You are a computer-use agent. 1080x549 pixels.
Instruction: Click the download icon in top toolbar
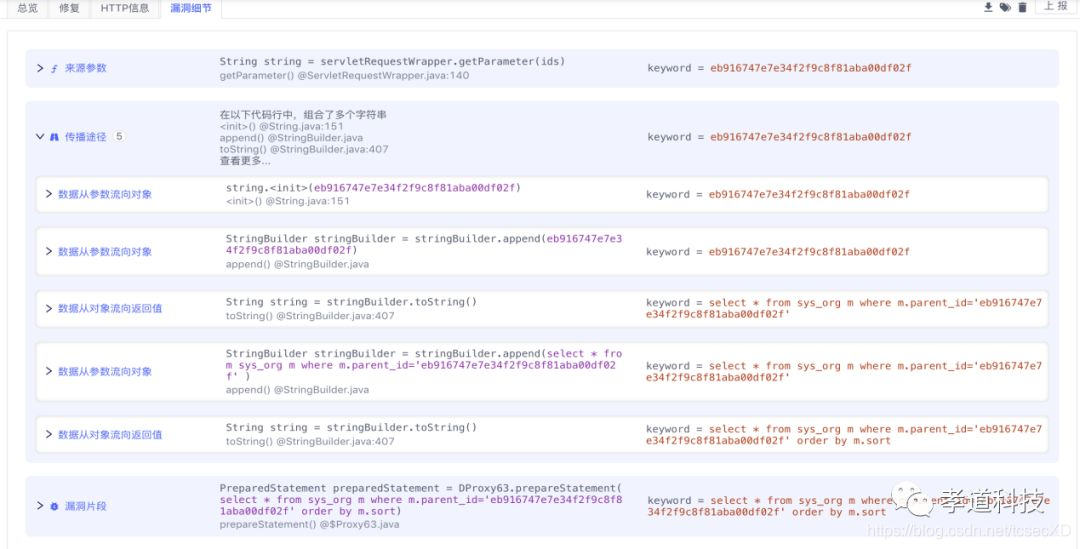click(988, 8)
